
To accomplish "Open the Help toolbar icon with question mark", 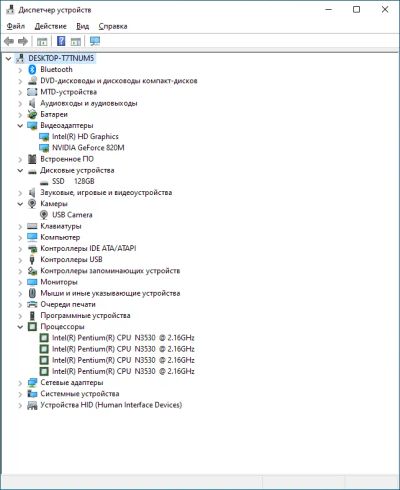I will 61,41.
